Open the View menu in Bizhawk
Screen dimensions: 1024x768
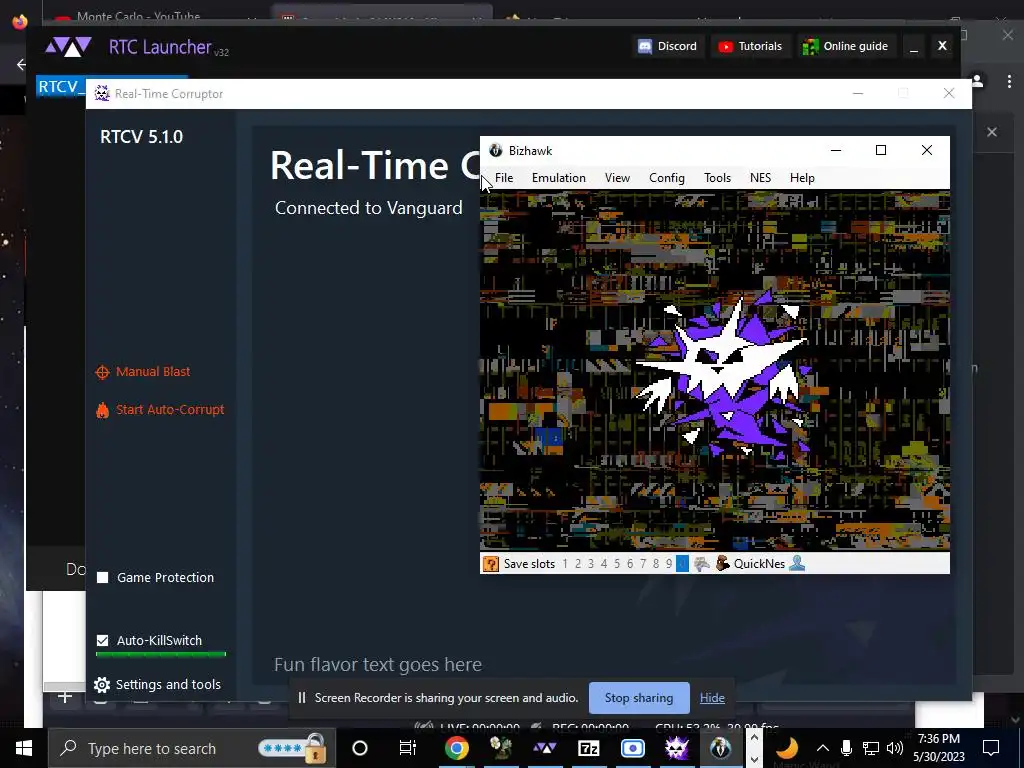(x=617, y=178)
